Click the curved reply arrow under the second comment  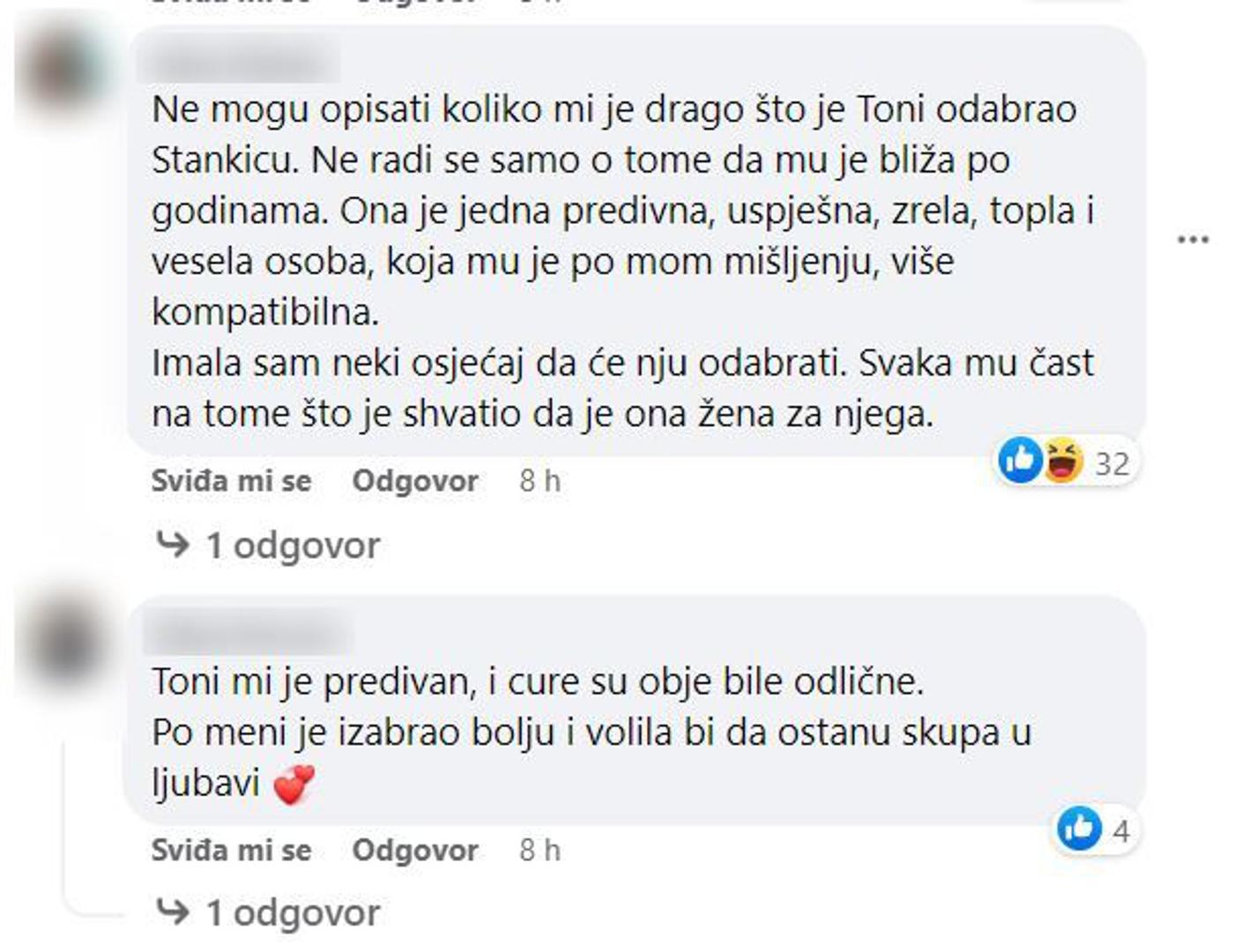coord(173,911)
